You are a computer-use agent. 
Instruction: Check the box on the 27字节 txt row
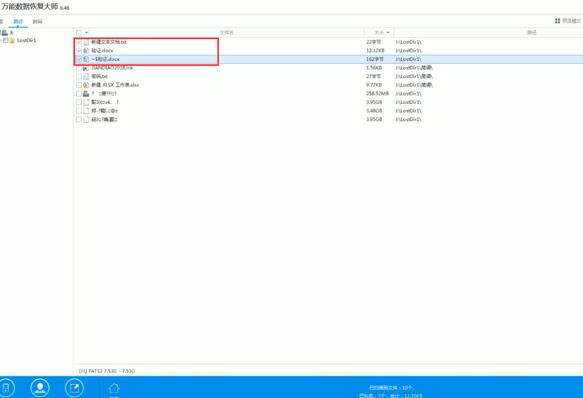click(x=79, y=76)
